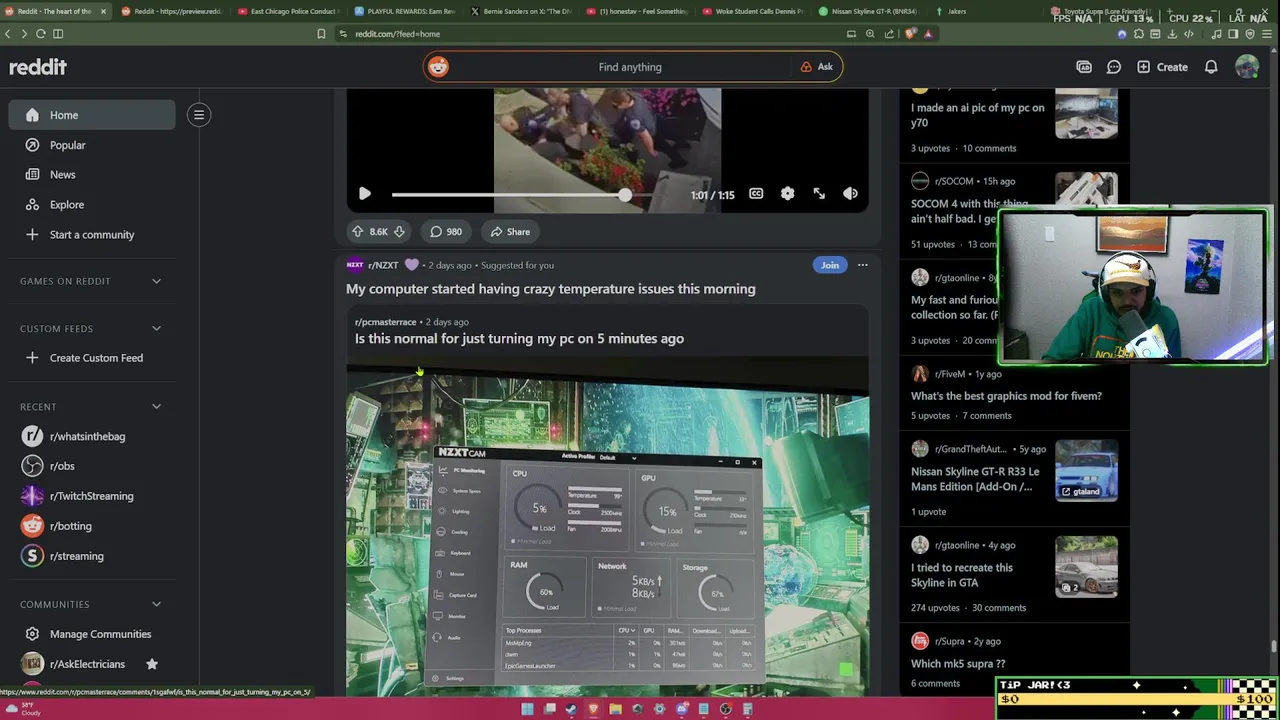This screenshot has height=720, width=1280.
Task: Mute the video volume
Action: pos(850,194)
